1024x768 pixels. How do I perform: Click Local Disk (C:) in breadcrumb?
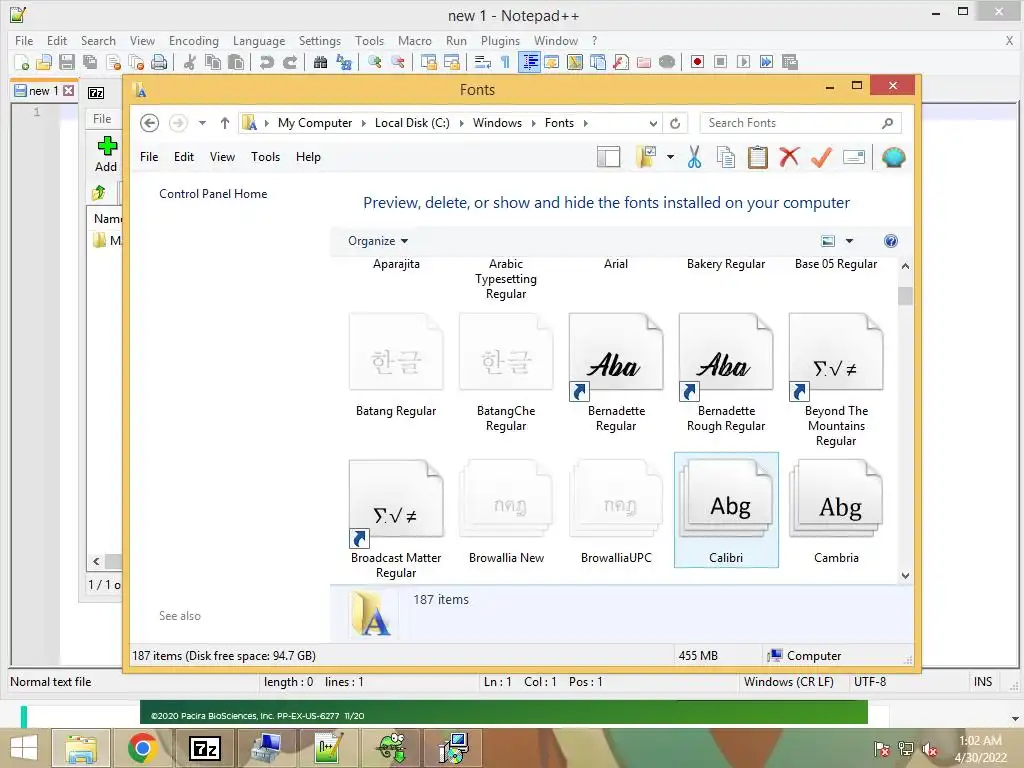pyautogui.click(x=412, y=123)
